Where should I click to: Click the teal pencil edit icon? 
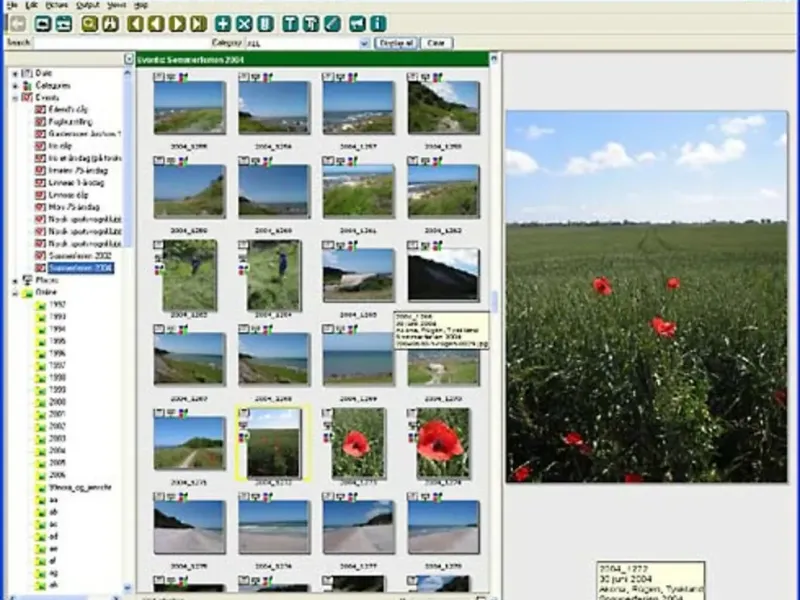332,23
